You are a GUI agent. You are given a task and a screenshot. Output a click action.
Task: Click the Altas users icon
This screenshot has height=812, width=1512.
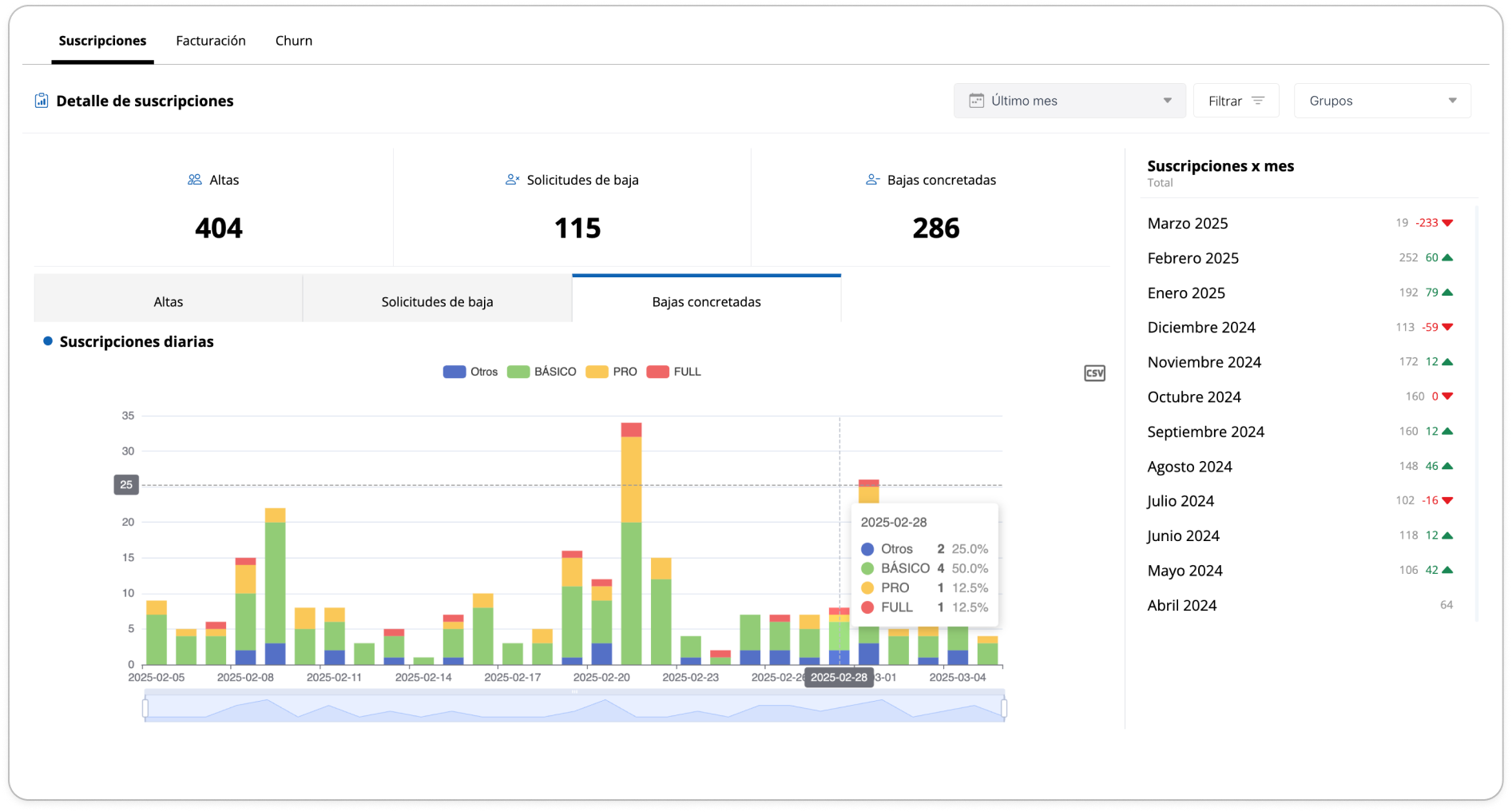(x=194, y=180)
